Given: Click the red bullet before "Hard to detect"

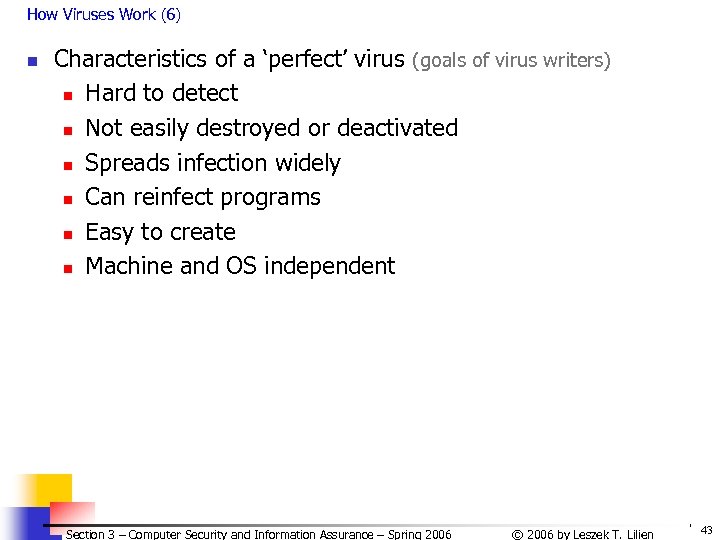Looking at the screenshot, I should coord(67,95).
